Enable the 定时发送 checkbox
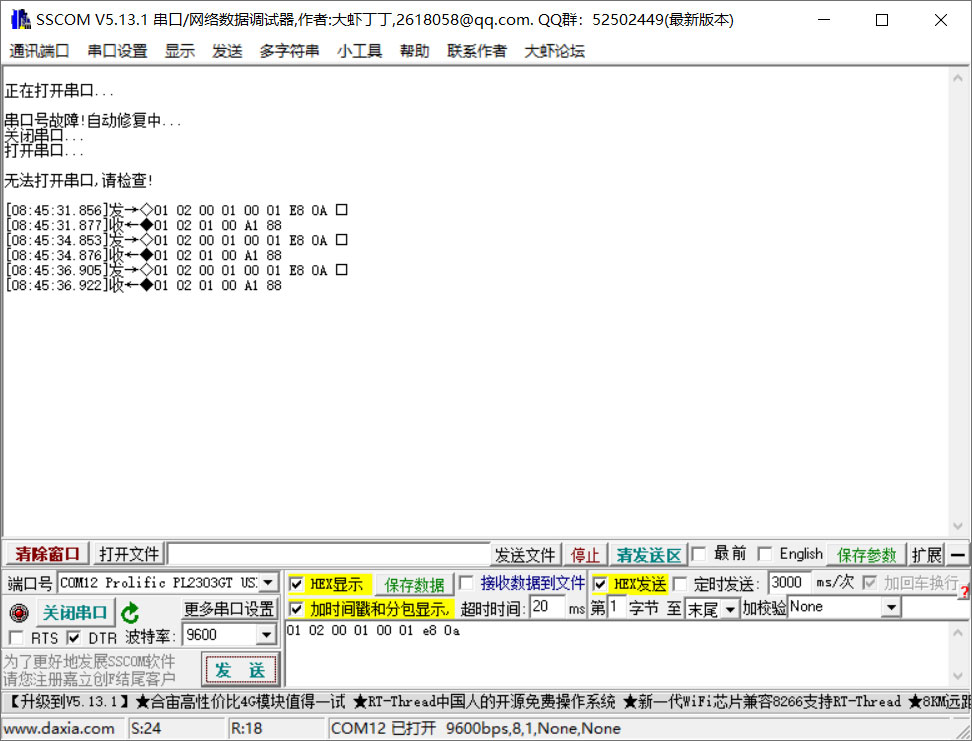Screen dimensions: 972x741 tap(679, 583)
